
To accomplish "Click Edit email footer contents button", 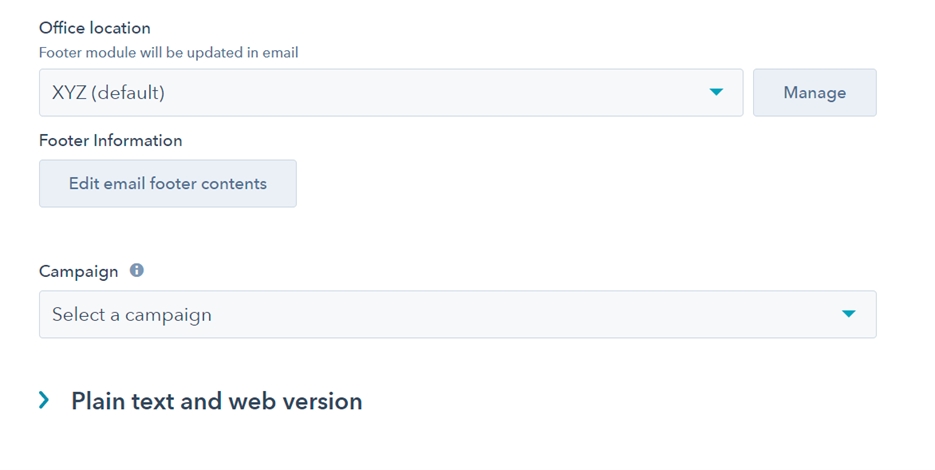I will 168,183.
